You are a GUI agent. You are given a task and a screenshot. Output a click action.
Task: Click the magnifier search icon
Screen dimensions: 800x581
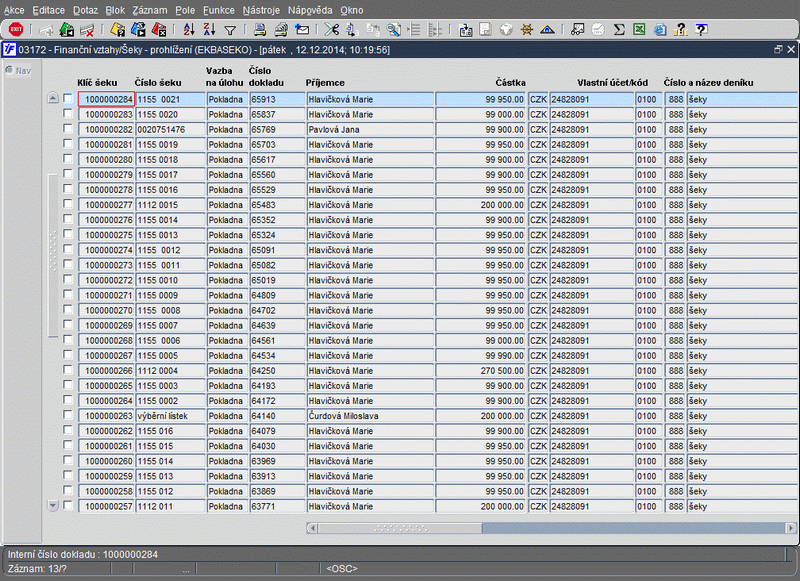point(393,30)
